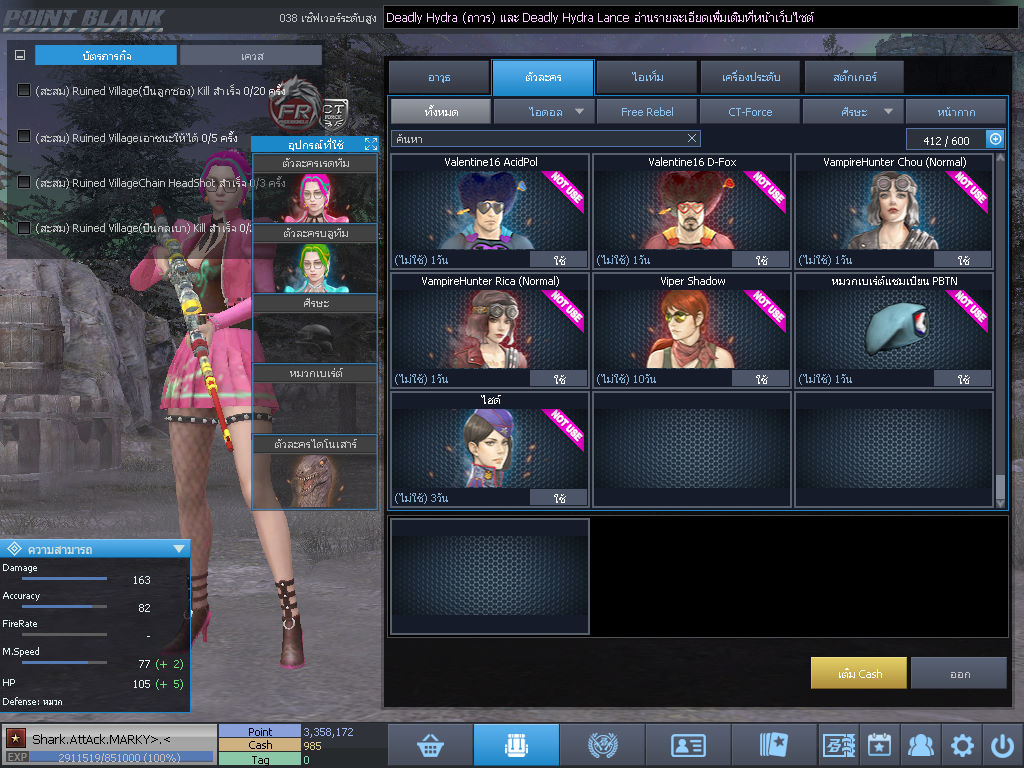
Task: Switch to the ไอเท็ม tab
Action: pos(647,77)
